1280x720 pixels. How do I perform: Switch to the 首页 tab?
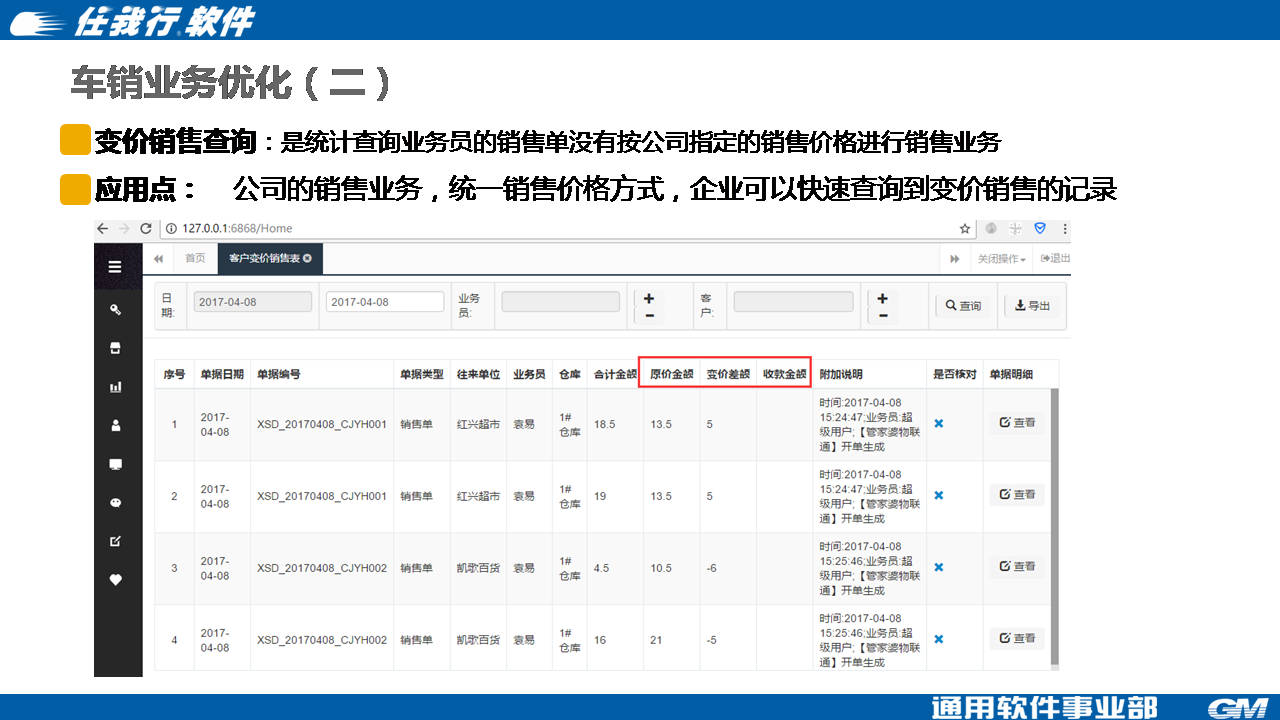click(195, 258)
